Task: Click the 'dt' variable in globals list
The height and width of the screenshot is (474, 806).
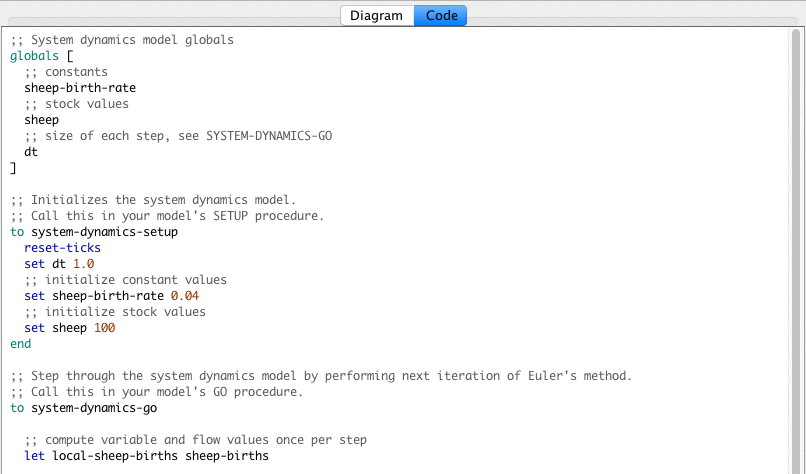Action: (x=31, y=152)
